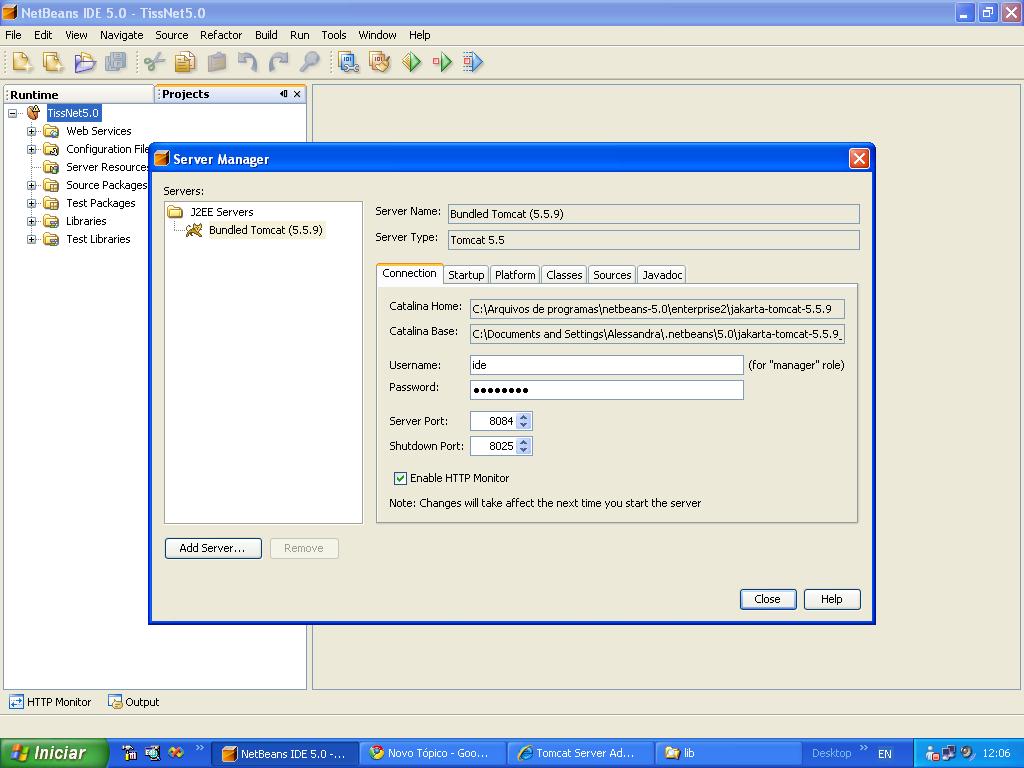The width and height of the screenshot is (1024, 768).
Task: Click the Open Project toolbar icon
Action: coord(84,62)
